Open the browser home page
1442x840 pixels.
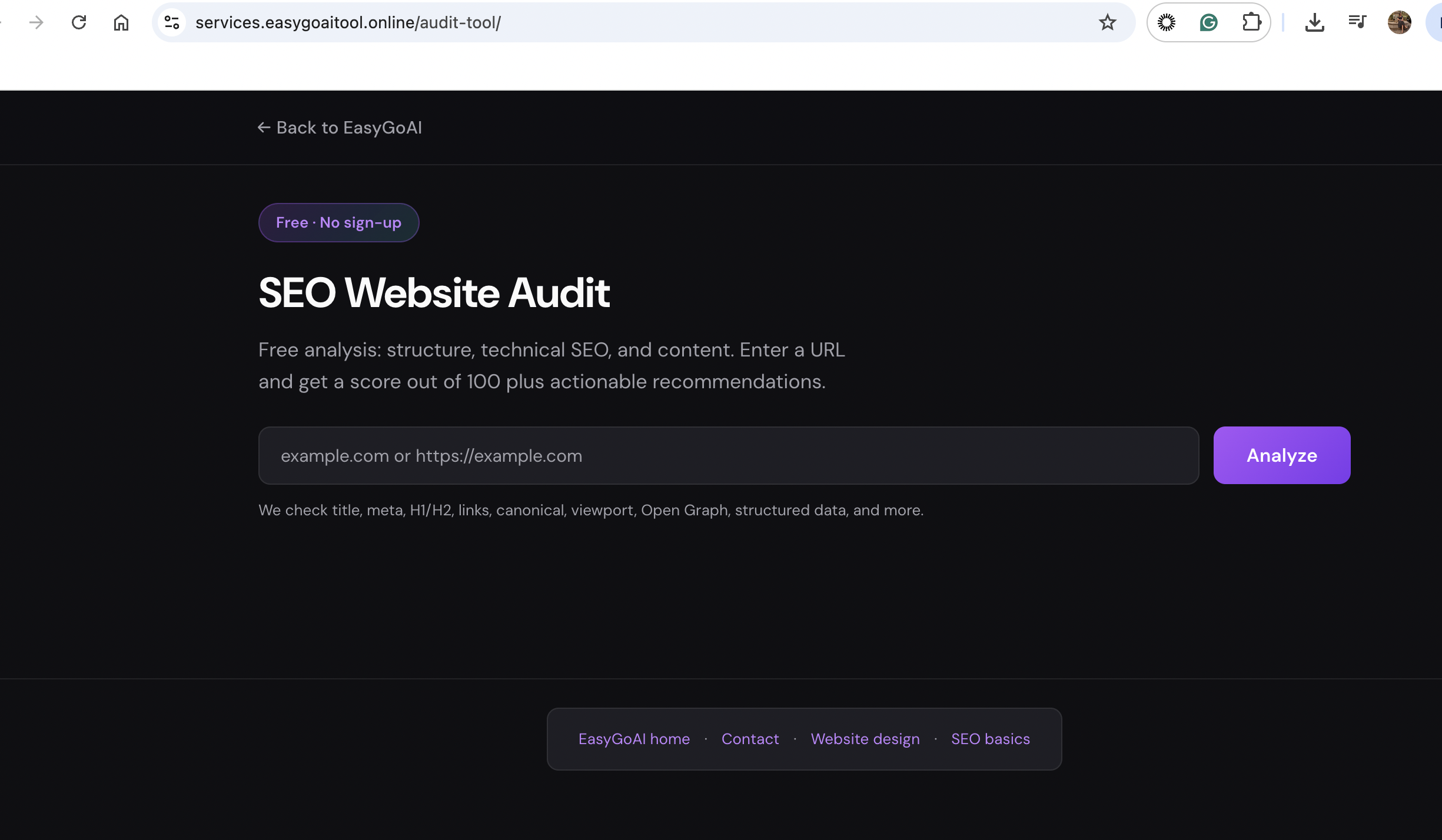click(x=121, y=22)
